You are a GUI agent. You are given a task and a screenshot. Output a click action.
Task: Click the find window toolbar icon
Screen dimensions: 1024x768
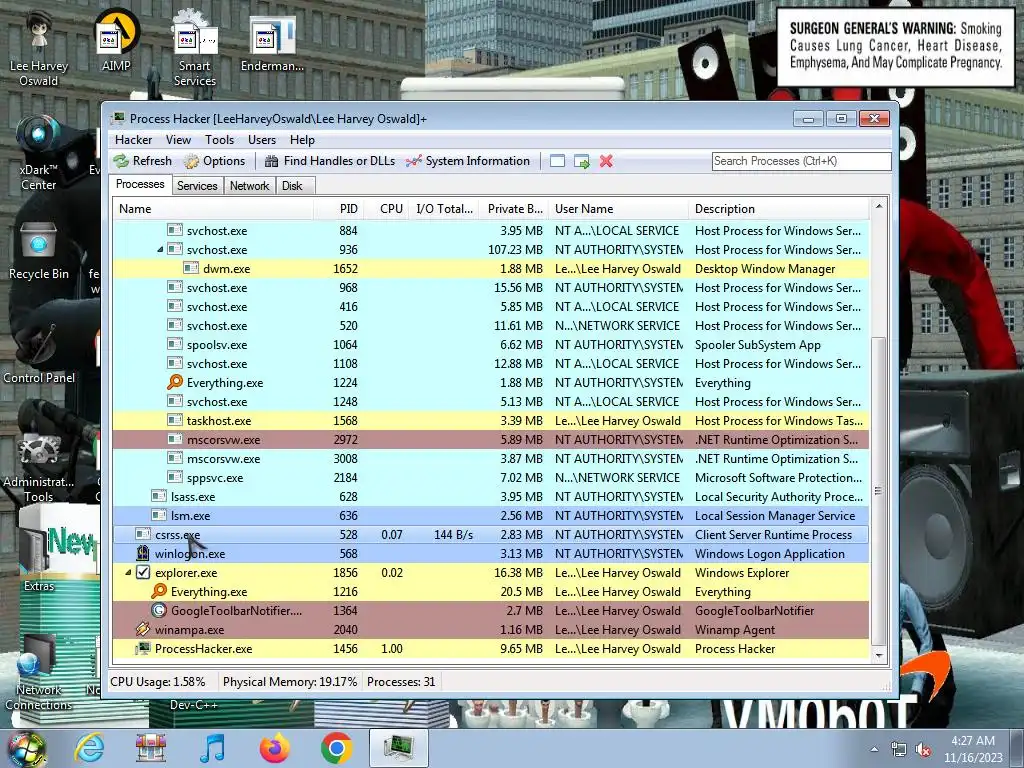tap(557, 161)
